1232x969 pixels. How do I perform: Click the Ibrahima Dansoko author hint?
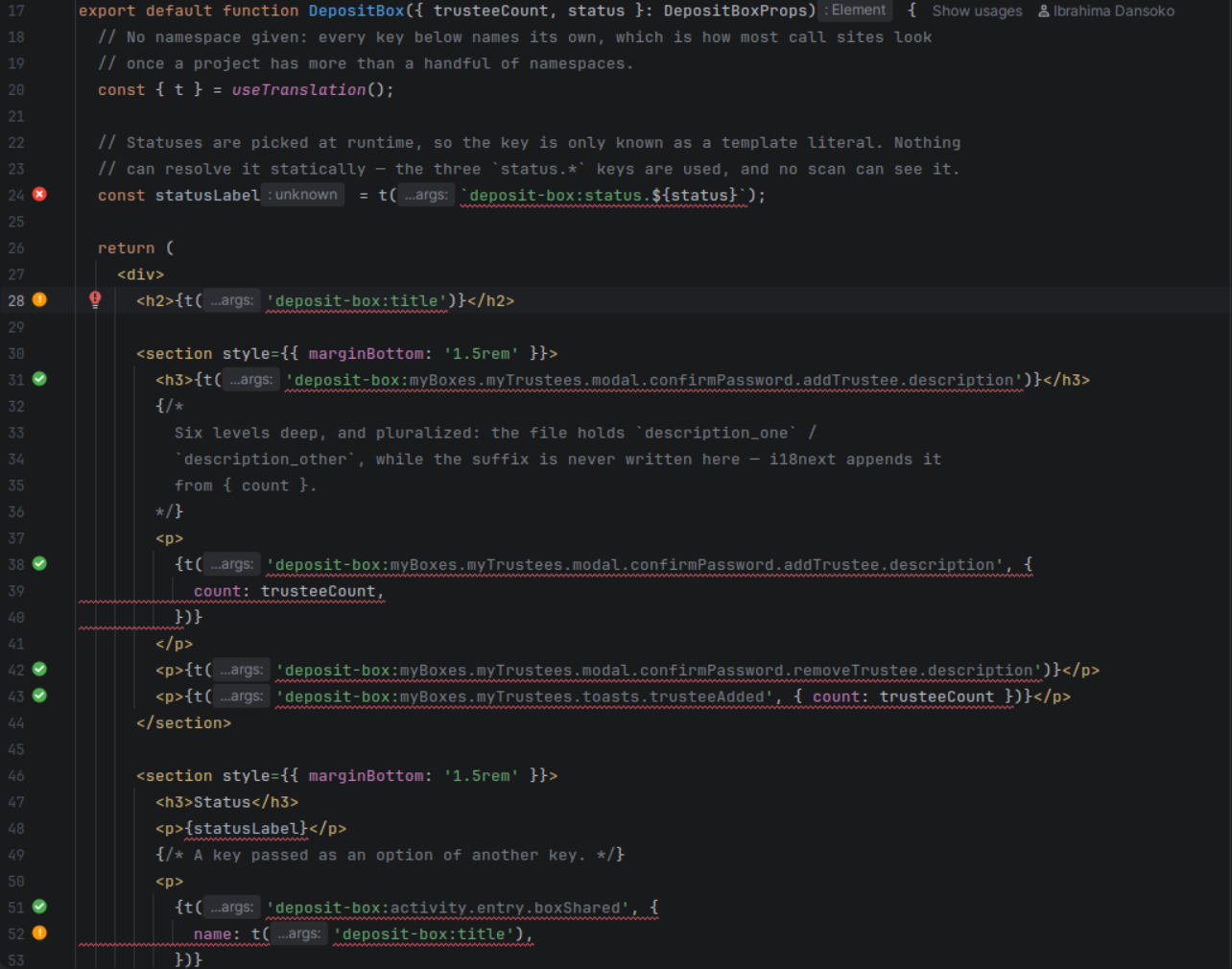tap(1105, 11)
